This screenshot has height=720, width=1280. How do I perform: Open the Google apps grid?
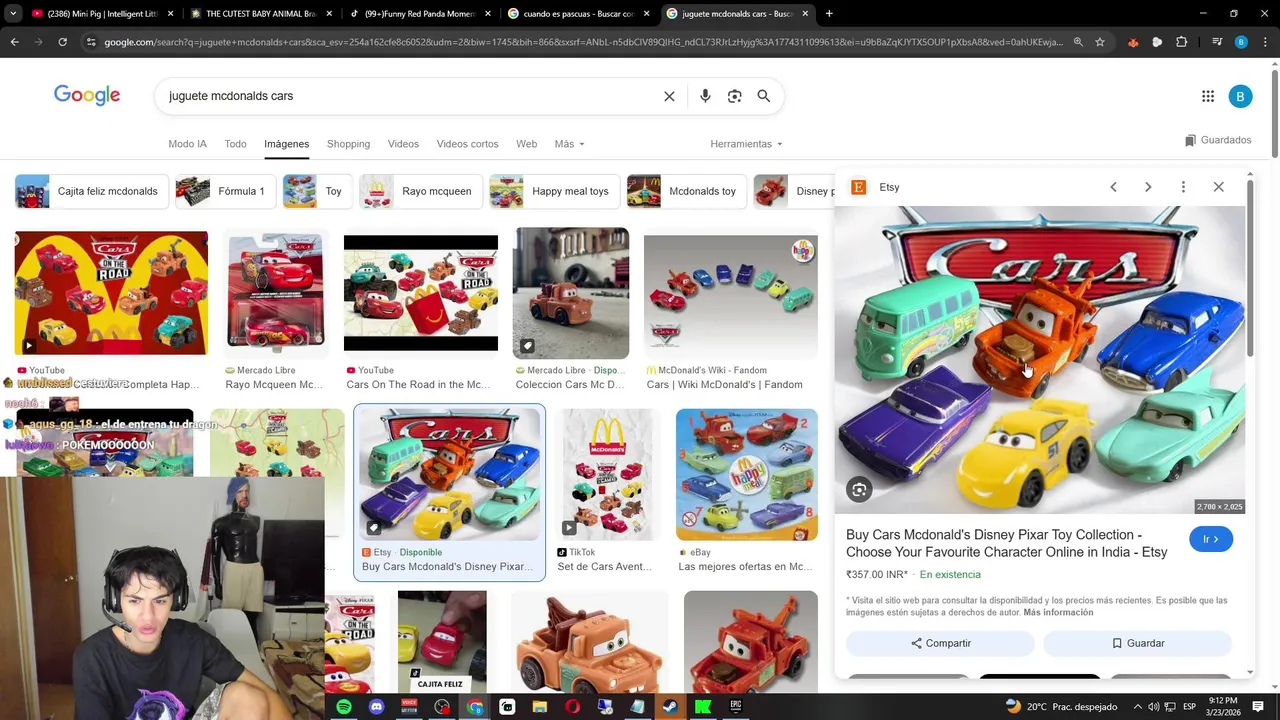[x=1208, y=96]
